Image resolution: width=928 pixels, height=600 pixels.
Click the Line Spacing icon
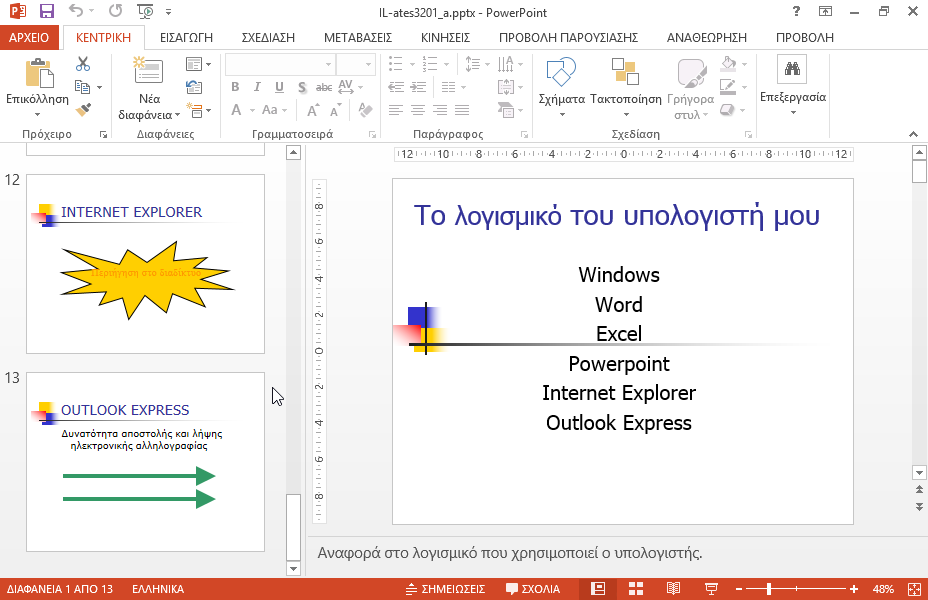tap(472, 64)
